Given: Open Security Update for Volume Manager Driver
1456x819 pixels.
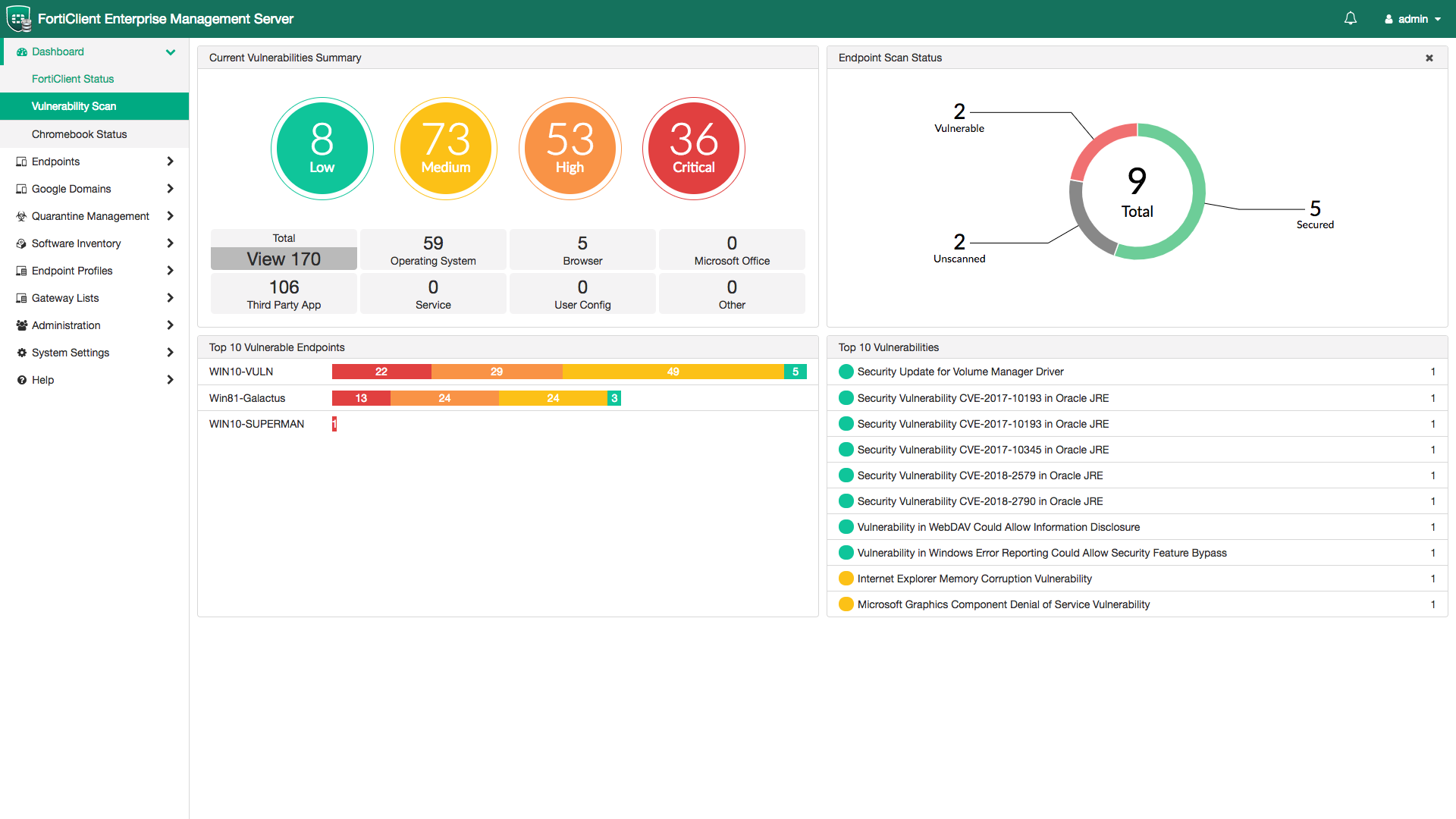Looking at the screenshot, I should (960, 372).
